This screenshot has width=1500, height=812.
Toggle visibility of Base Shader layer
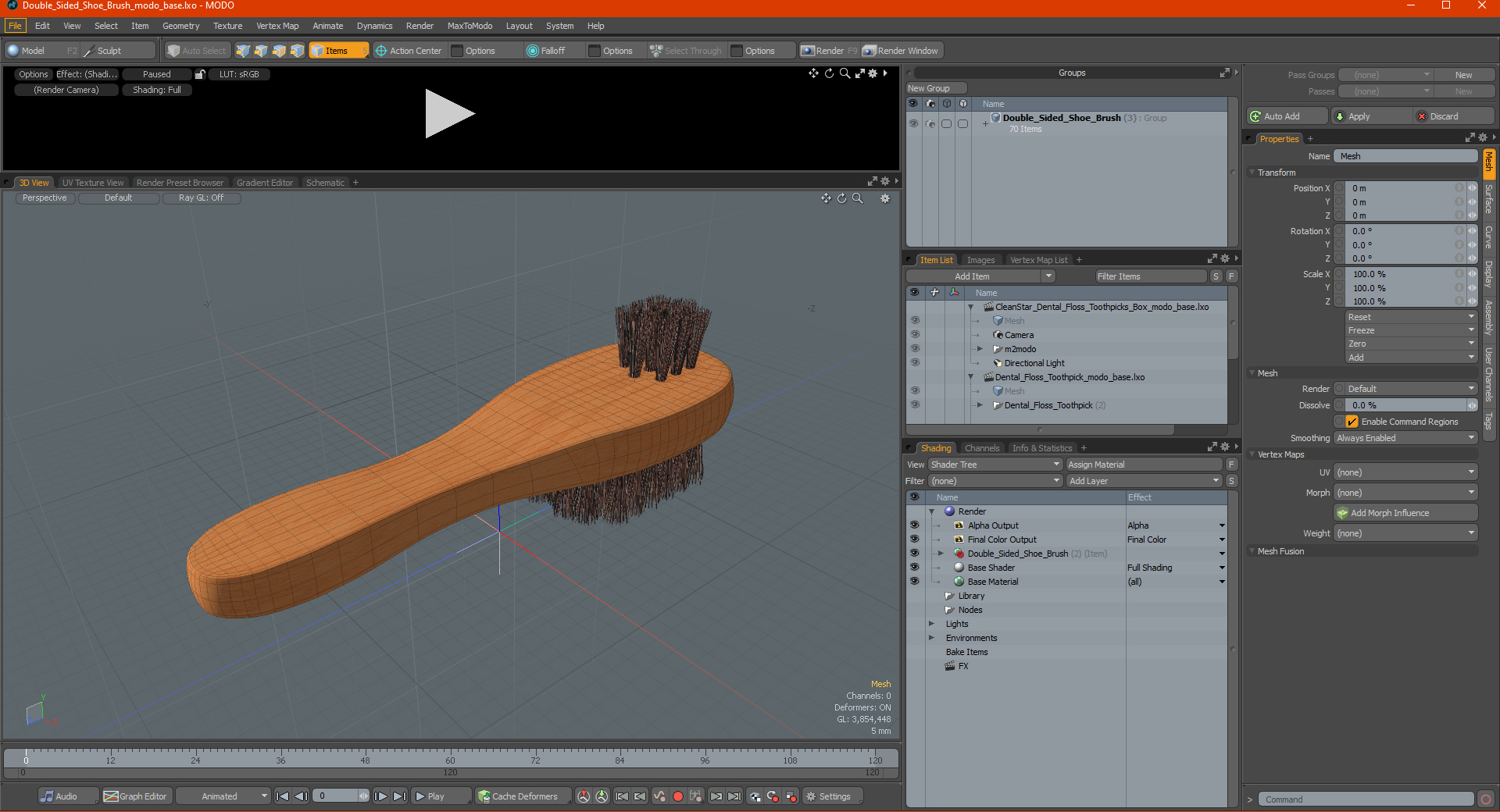pyautogui.click(x=914, y=568)
